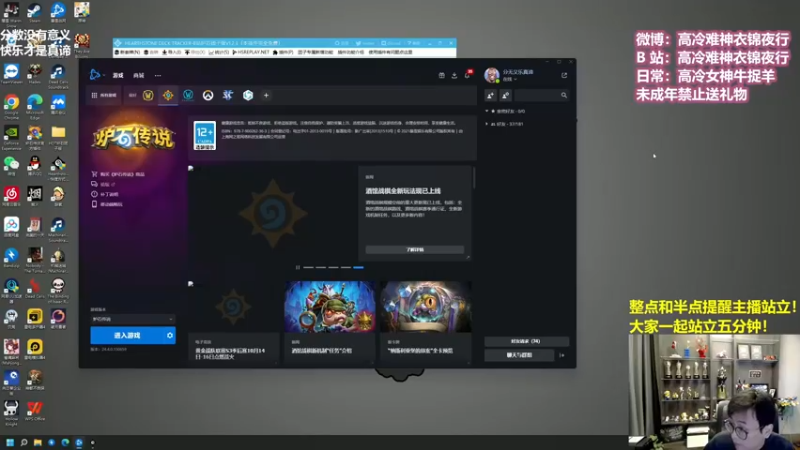Open the TeamViewer desktop shortcut
The height and width of the screenshot is (450, 800).
point(11,74)
